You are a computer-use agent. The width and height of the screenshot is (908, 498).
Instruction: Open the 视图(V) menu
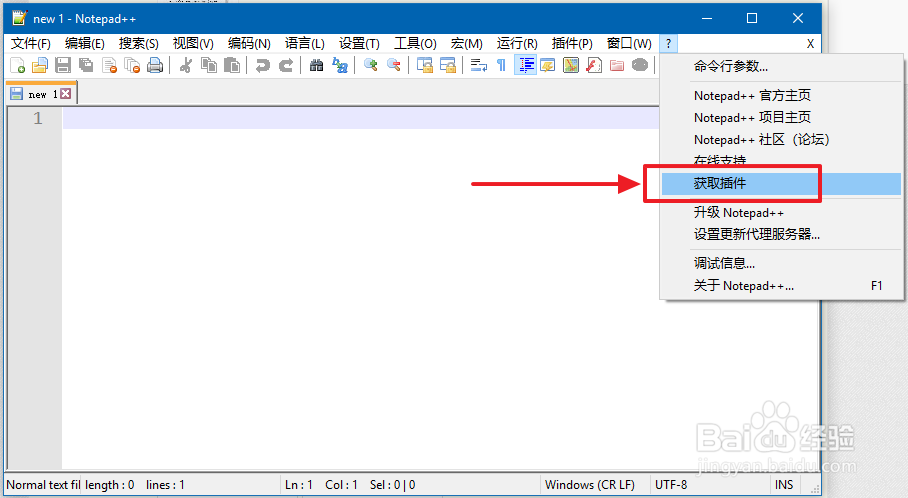pos(193,43)
